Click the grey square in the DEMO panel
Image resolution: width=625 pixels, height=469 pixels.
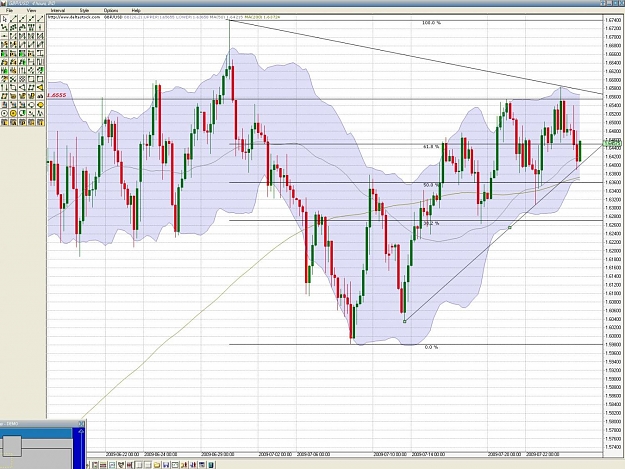pyautogui.click(x=12, y=446)
